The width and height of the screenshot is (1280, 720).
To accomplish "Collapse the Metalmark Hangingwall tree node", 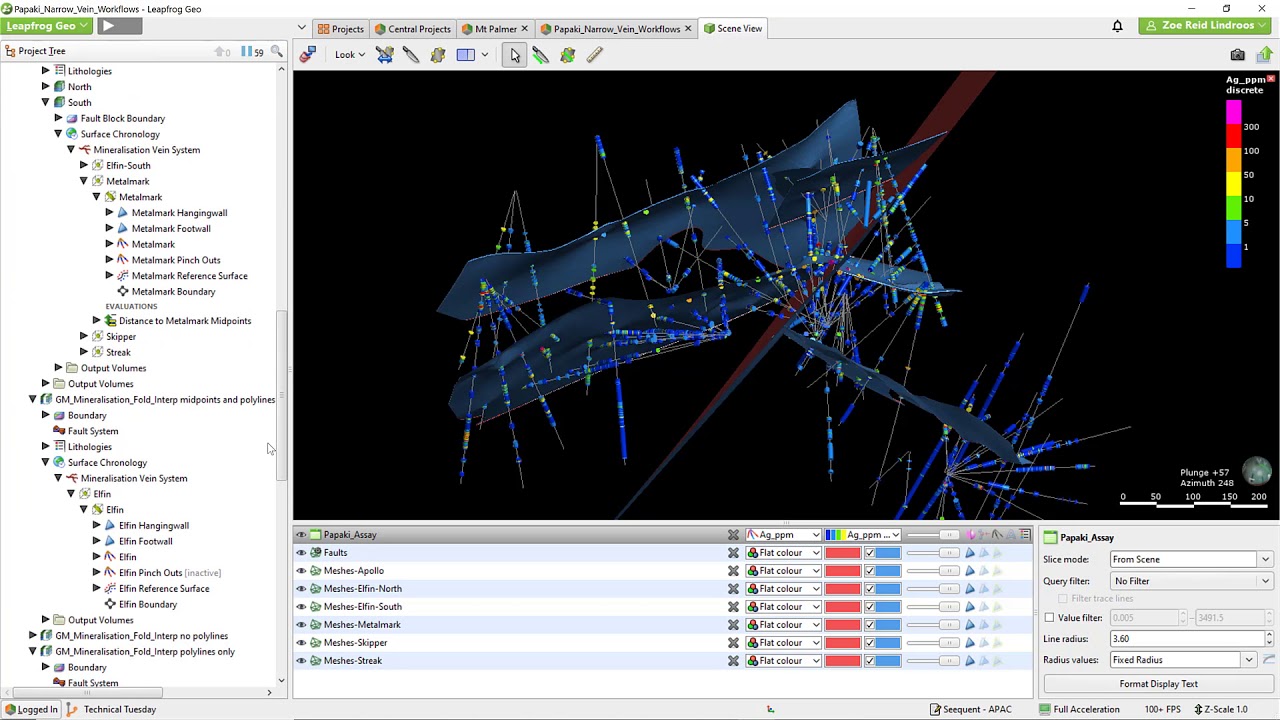I will pyautogui.click(x=109, y=213).
